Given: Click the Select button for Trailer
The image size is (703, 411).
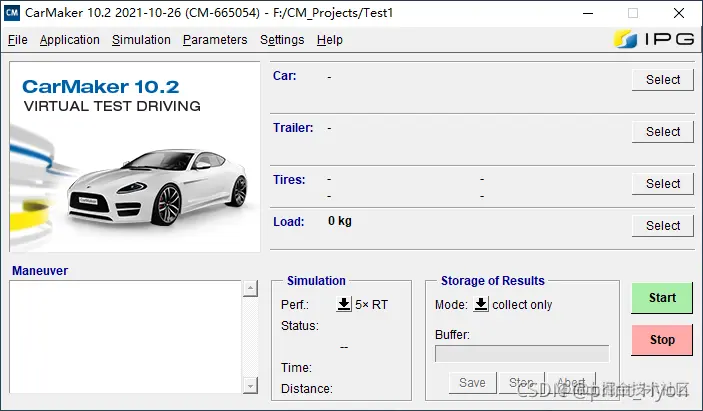Looking at the screenshot, I should (663, 132).
